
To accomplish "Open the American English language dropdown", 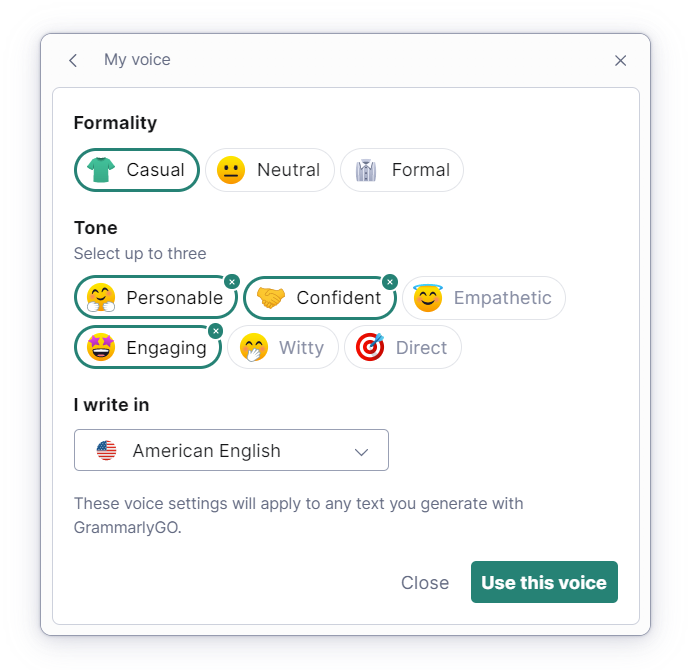I will tap(231, 451).
